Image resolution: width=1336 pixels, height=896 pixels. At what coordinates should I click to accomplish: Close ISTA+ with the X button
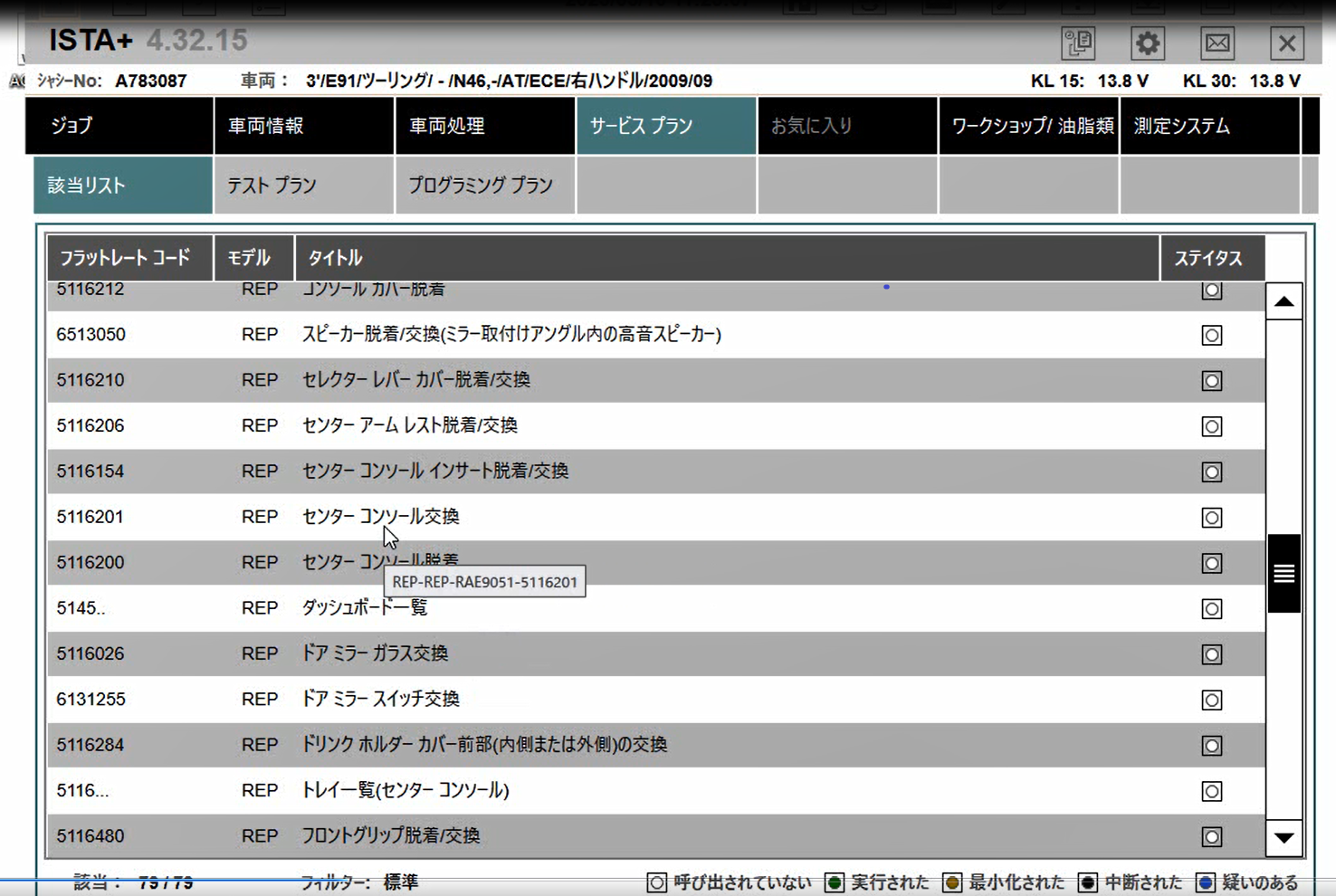coord(1287,43)
